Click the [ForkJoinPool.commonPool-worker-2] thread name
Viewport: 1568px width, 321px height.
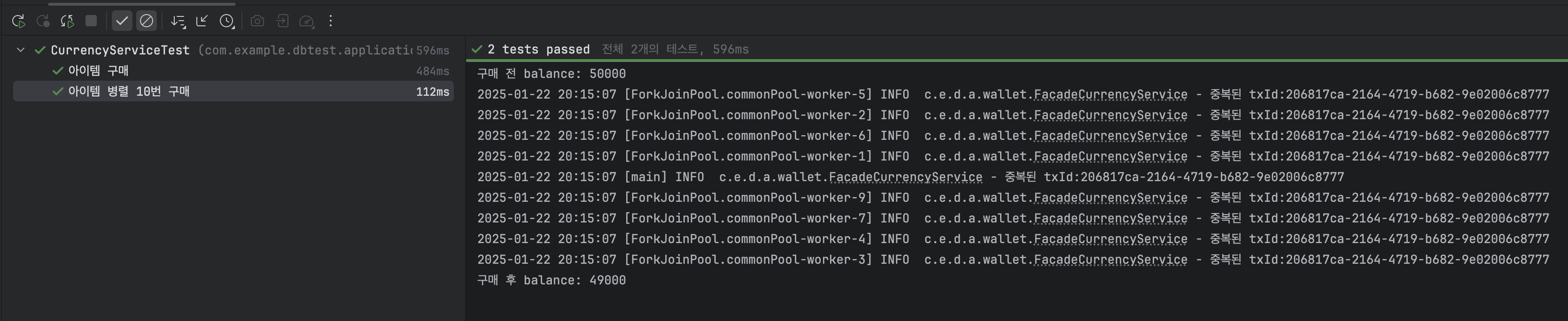click(x=748, y=115)
